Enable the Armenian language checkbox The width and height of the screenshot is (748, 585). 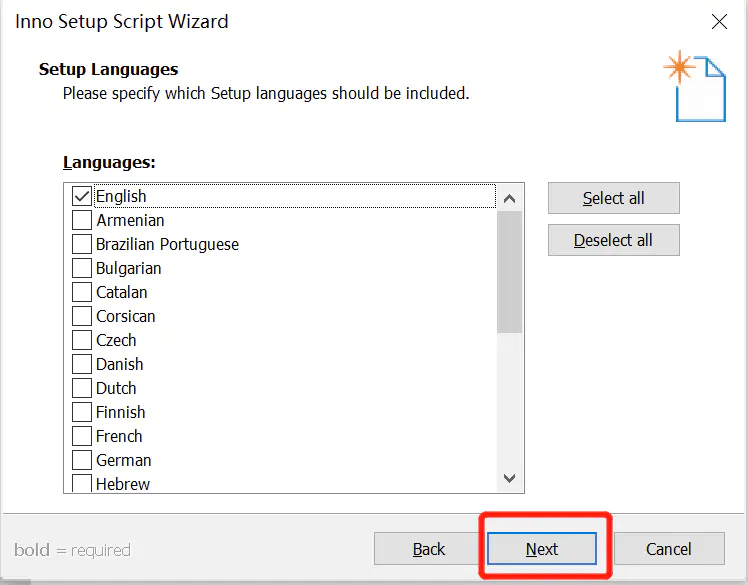tap(82, 220)
